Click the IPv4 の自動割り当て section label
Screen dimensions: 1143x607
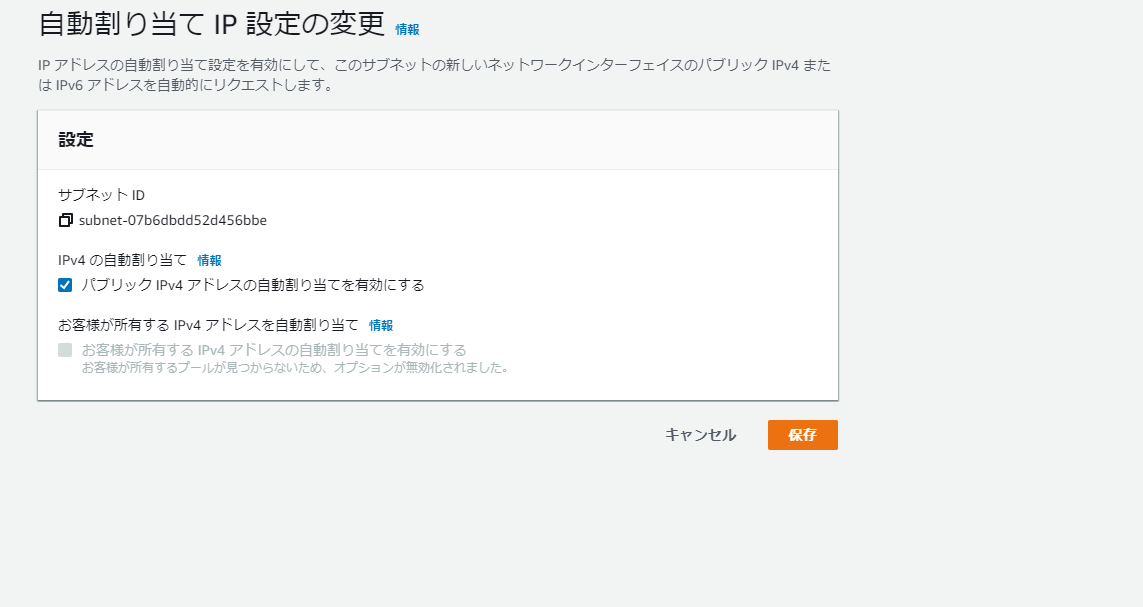click(x=122, y=260)
